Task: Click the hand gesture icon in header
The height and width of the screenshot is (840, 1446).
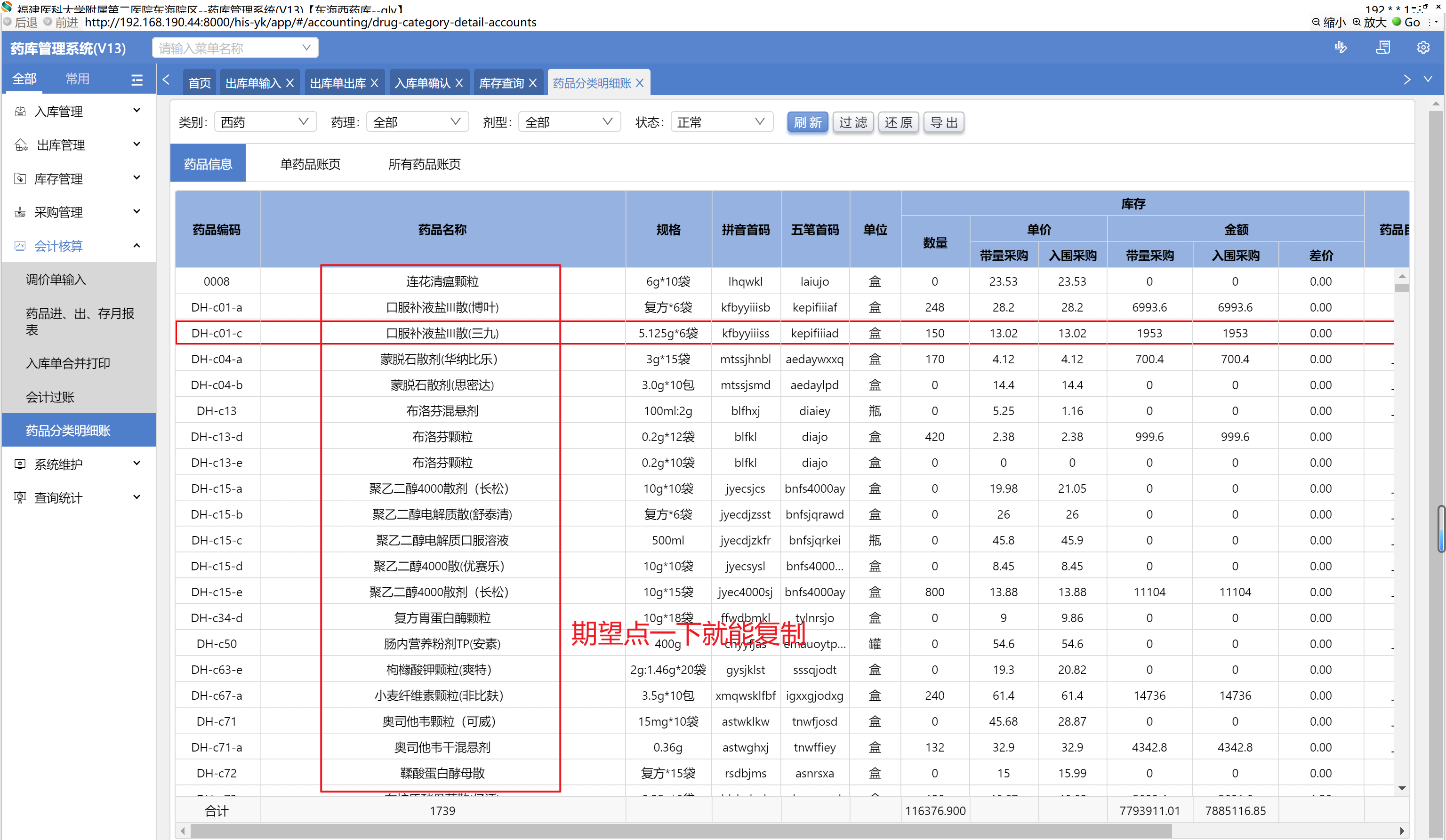Action: coord(1341,48)
